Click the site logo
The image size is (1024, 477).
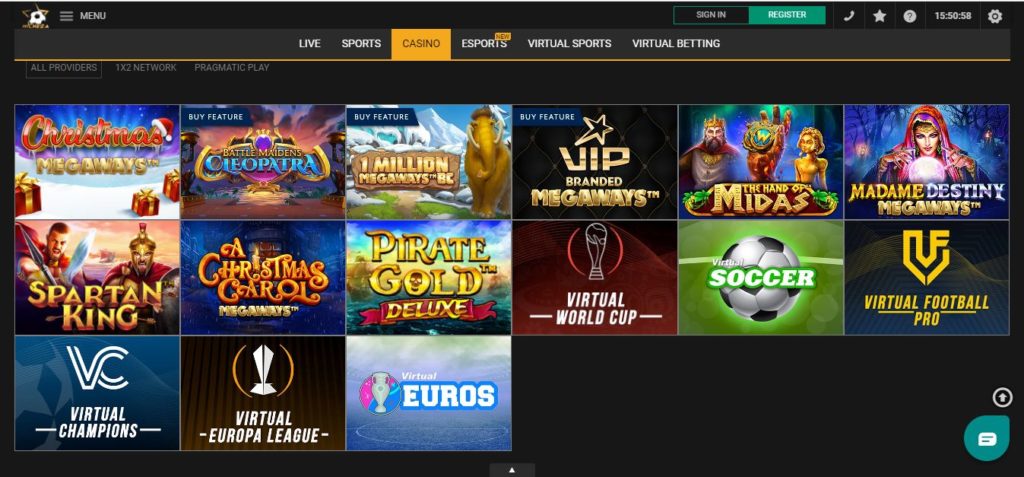pyautogui.click(x=35, y=16)
